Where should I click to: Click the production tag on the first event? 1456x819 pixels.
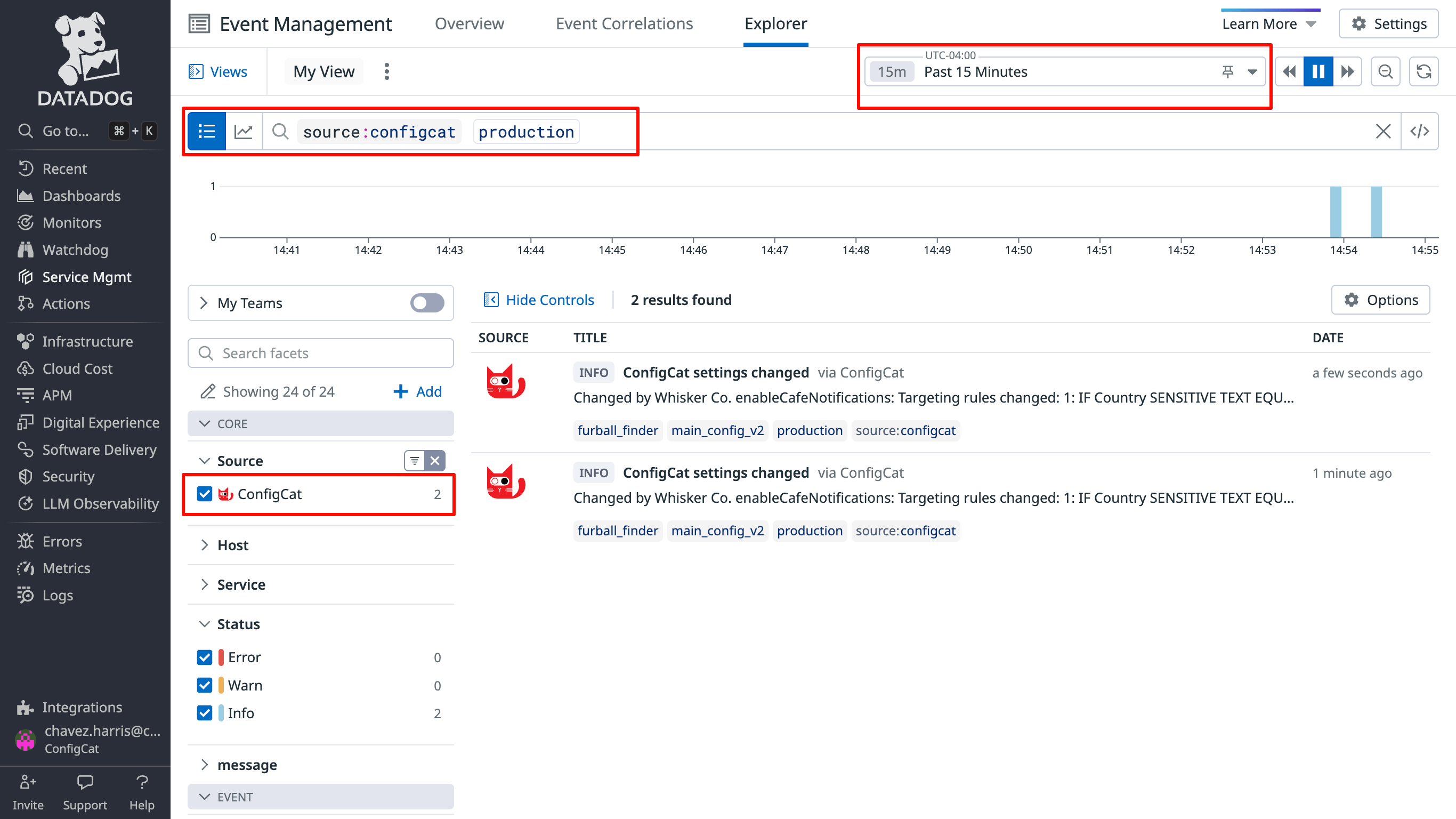pos(810,430)
